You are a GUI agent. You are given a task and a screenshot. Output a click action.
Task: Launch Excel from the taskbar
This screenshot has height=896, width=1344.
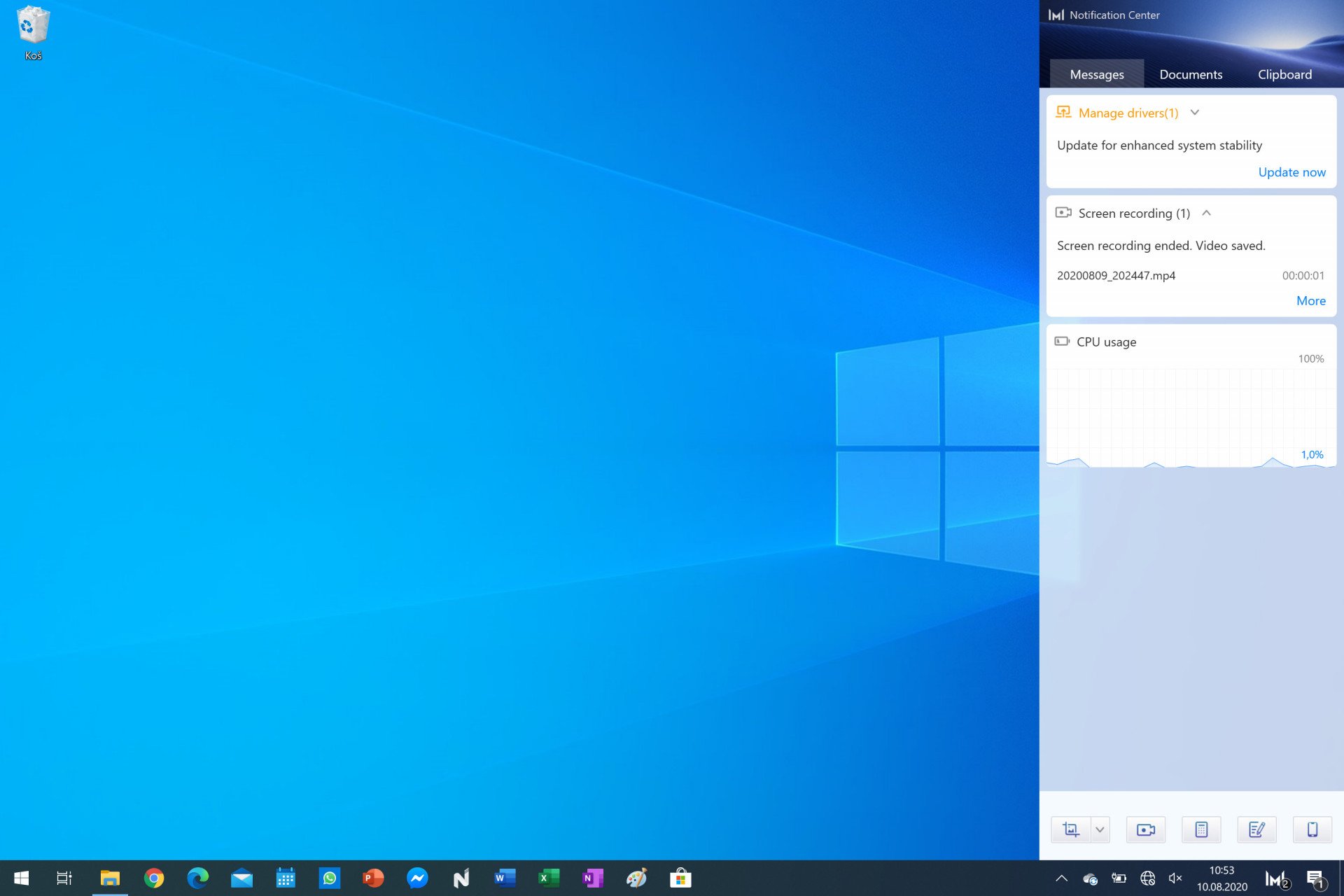(549, 878)
